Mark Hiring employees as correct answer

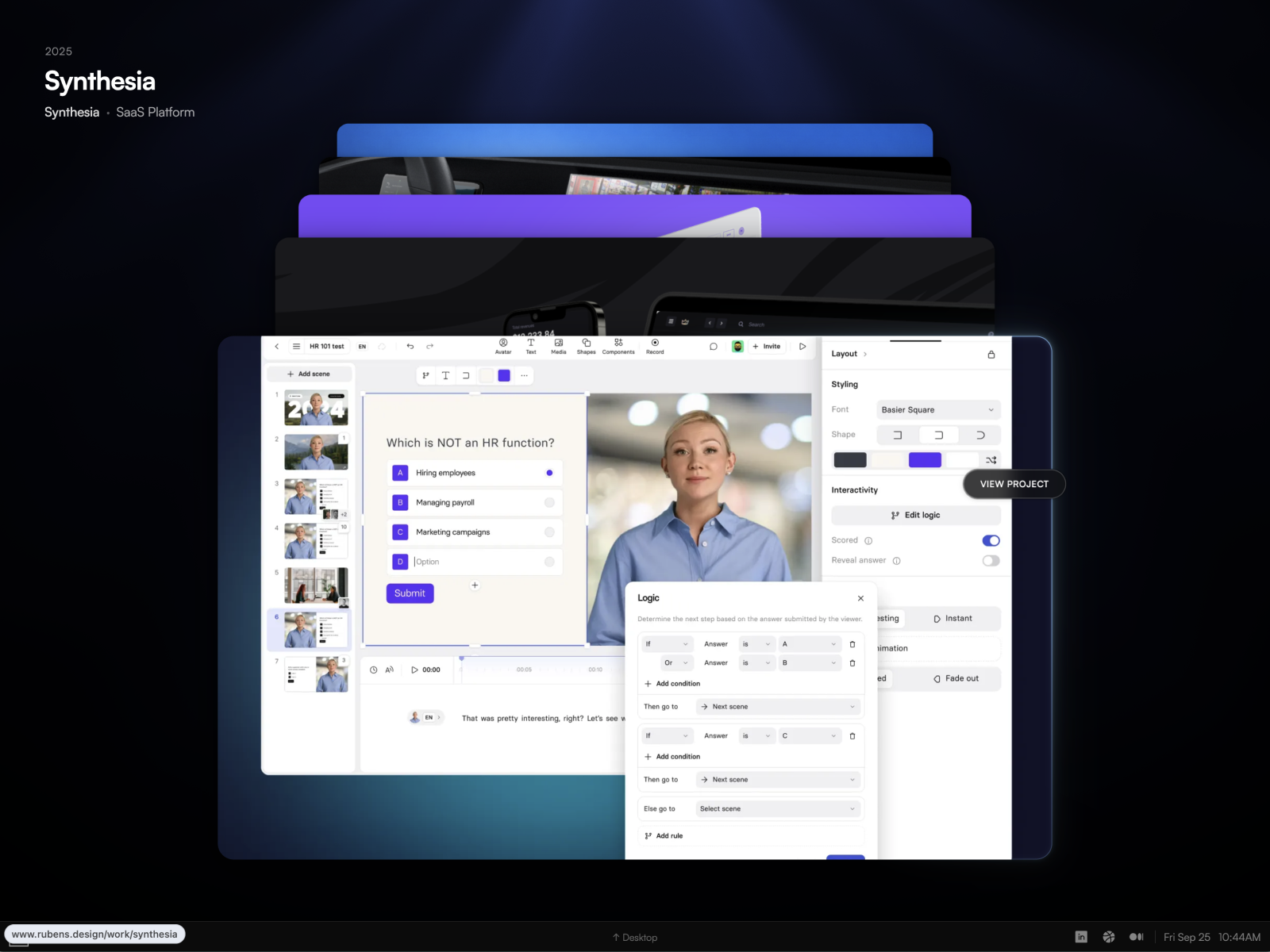[549, 473]
